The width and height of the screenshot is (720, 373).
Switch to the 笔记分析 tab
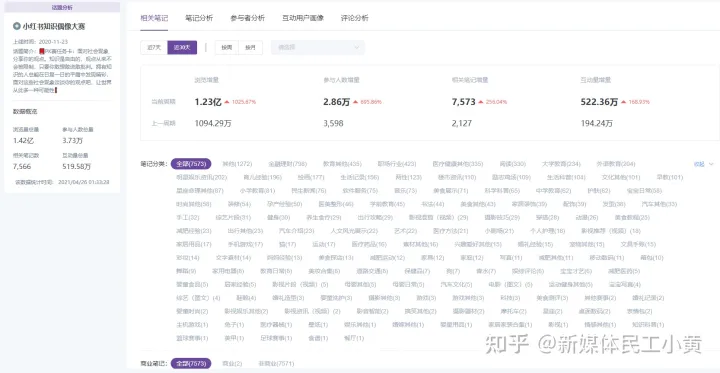(x=199, y=18)
